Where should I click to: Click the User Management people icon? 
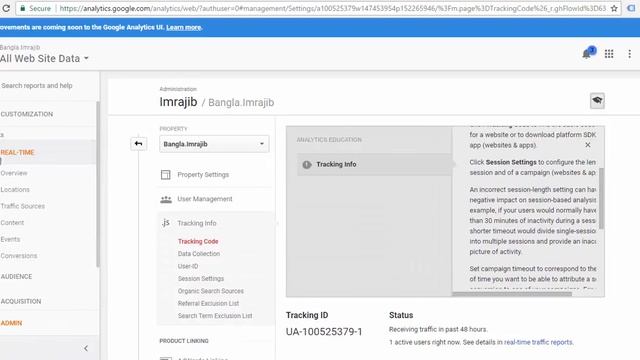pyautogui.click(x=166, y=199)
